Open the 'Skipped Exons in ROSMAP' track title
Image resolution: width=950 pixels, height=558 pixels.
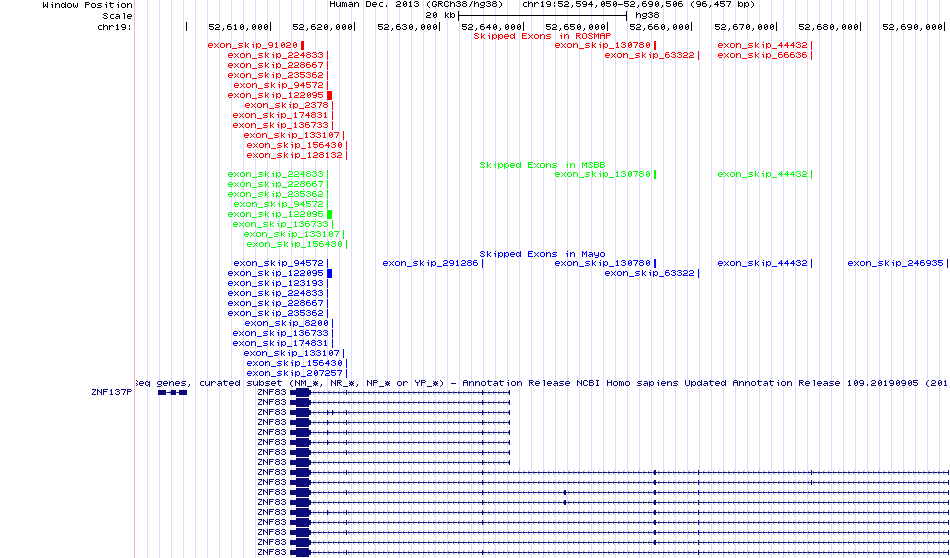pyautogui.click(x=528, y=35)
